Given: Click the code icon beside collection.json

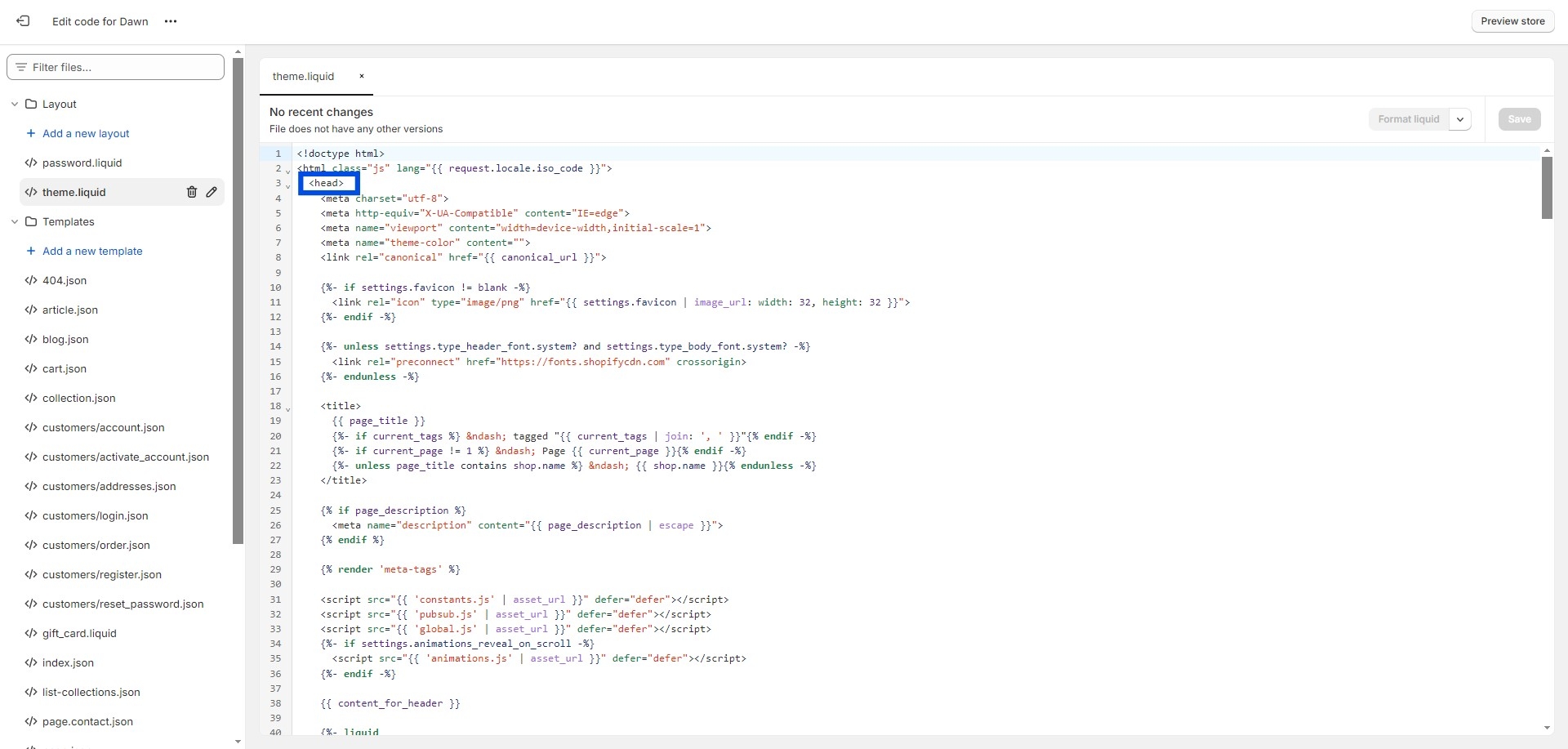Looking at the screenshot, I should 31,398.
